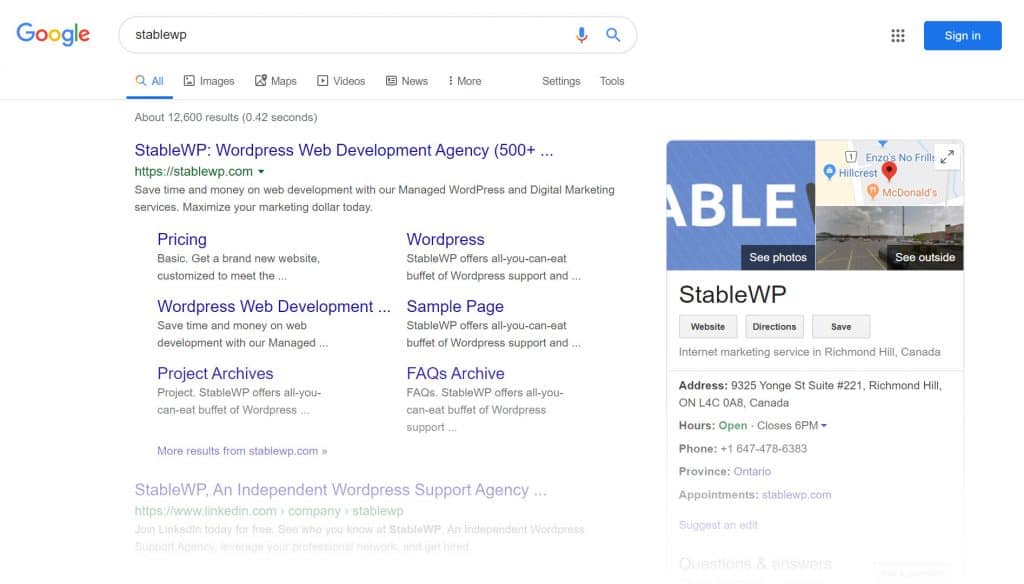Expand the map with fullscreen arrows icon
Screen dimensions: 1024x584
click(947, 156)
